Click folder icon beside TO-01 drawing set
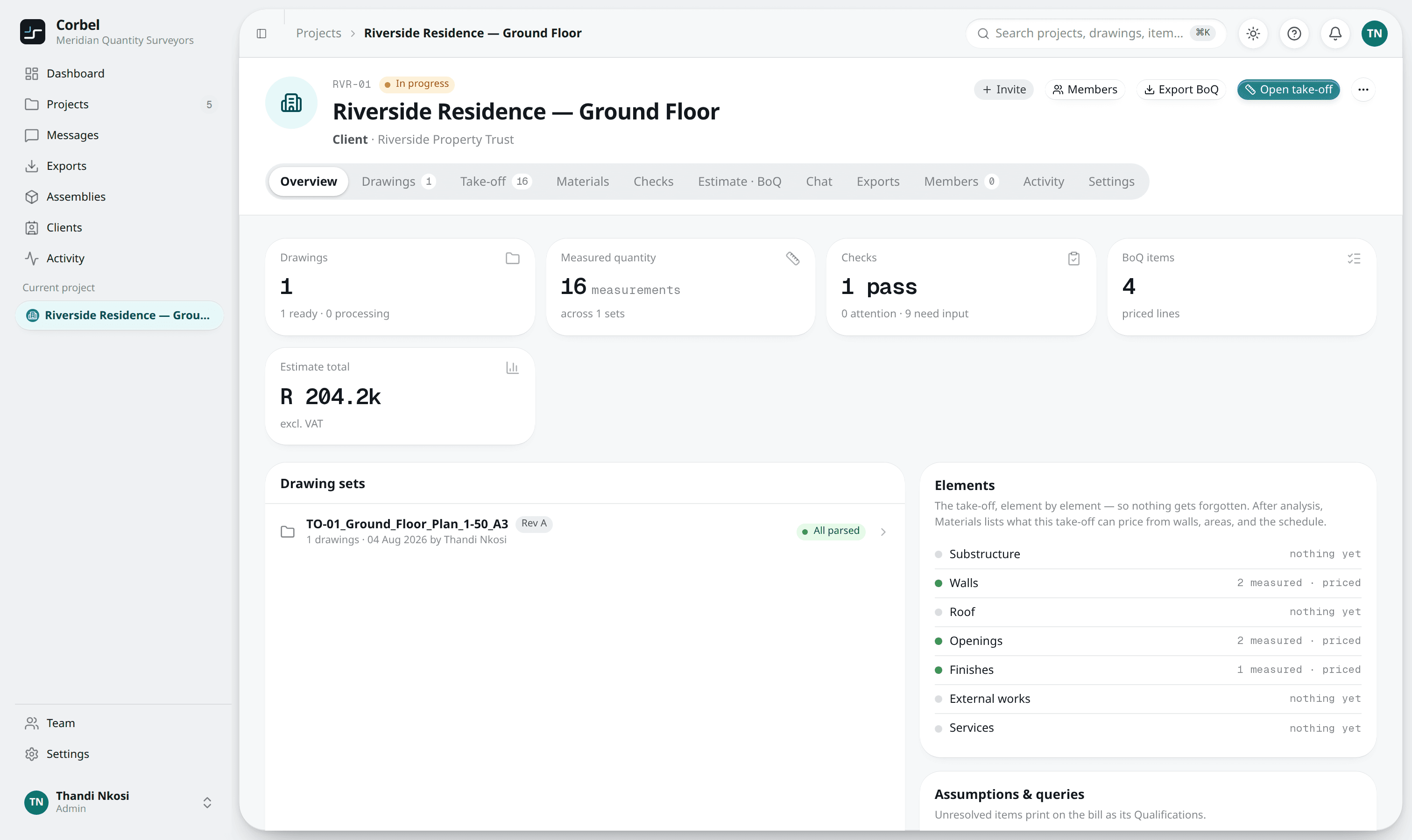Viewport: 1412px width, 840px height. [x=288, y=532]
